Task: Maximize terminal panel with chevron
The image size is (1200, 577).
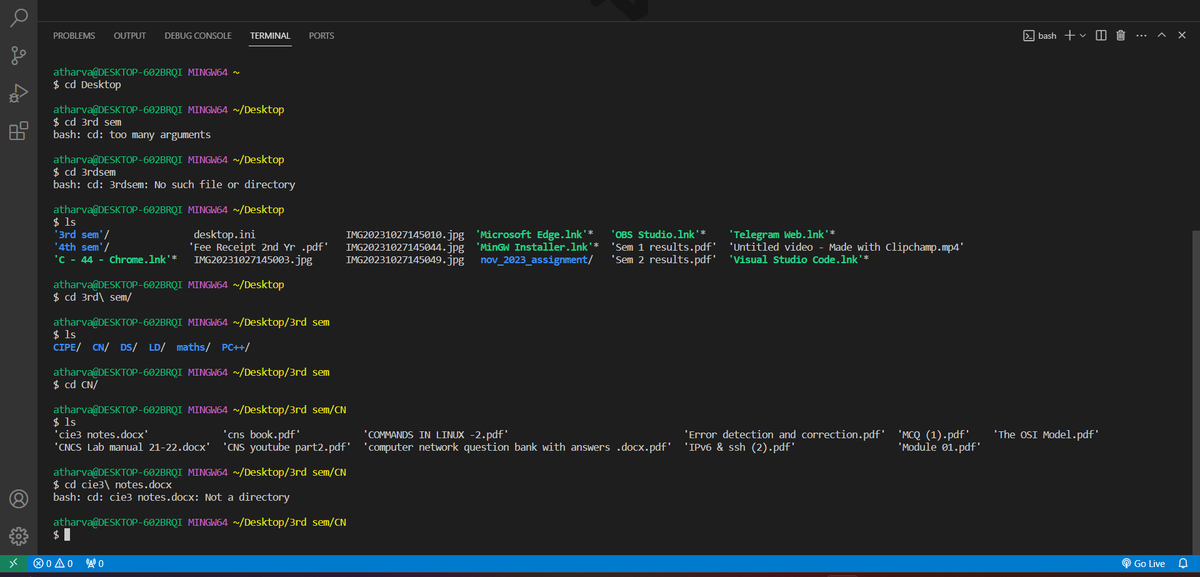Action: (x=1161, y=35)
